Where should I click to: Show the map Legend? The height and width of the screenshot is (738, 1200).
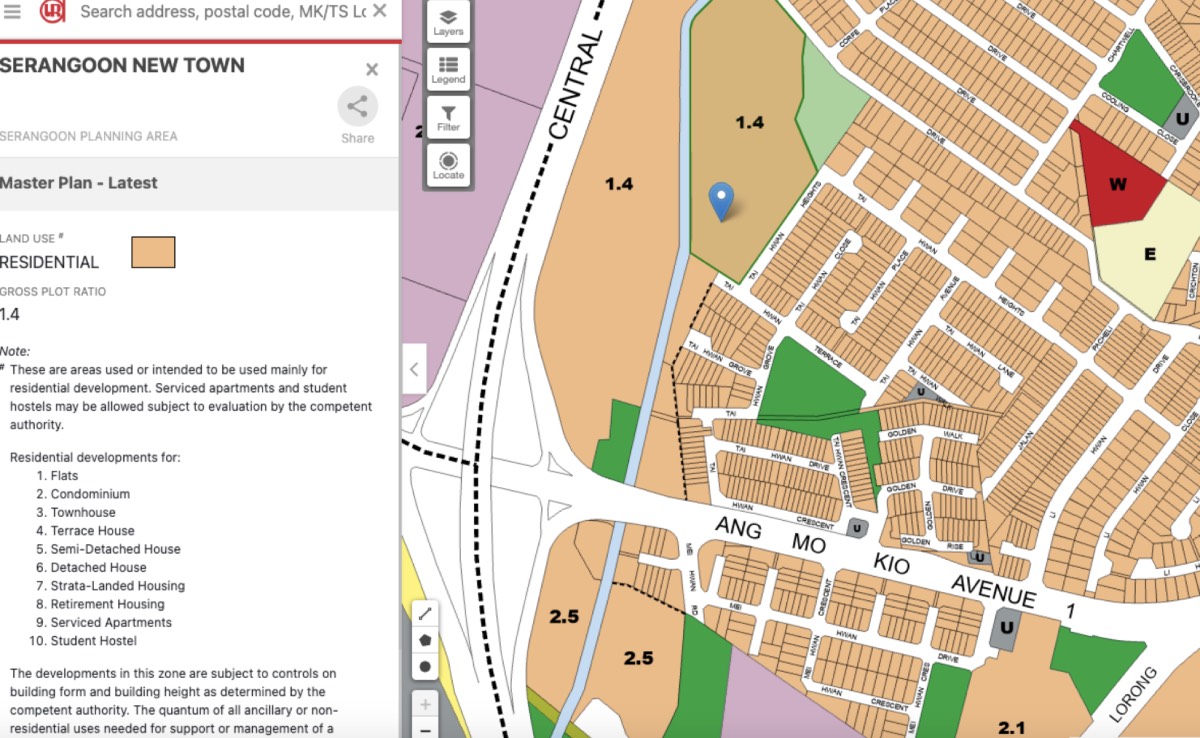(x=448, y=69)
